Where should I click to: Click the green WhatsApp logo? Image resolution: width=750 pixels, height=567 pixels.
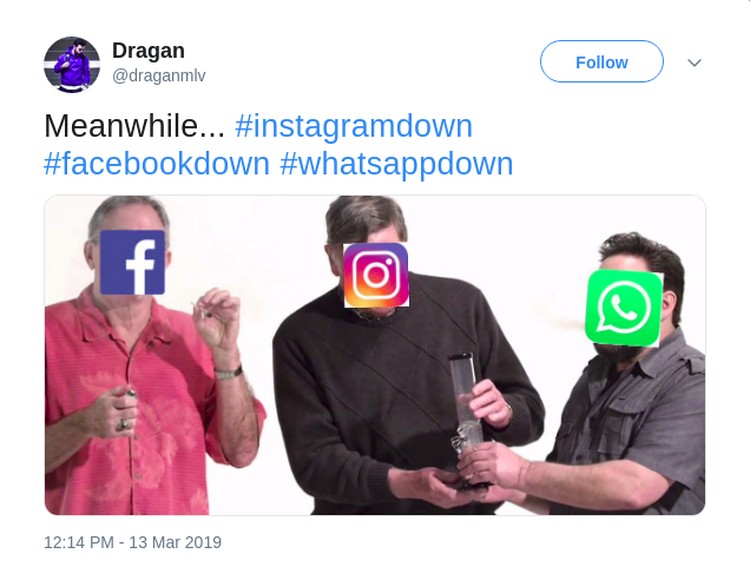click(624, 308)
